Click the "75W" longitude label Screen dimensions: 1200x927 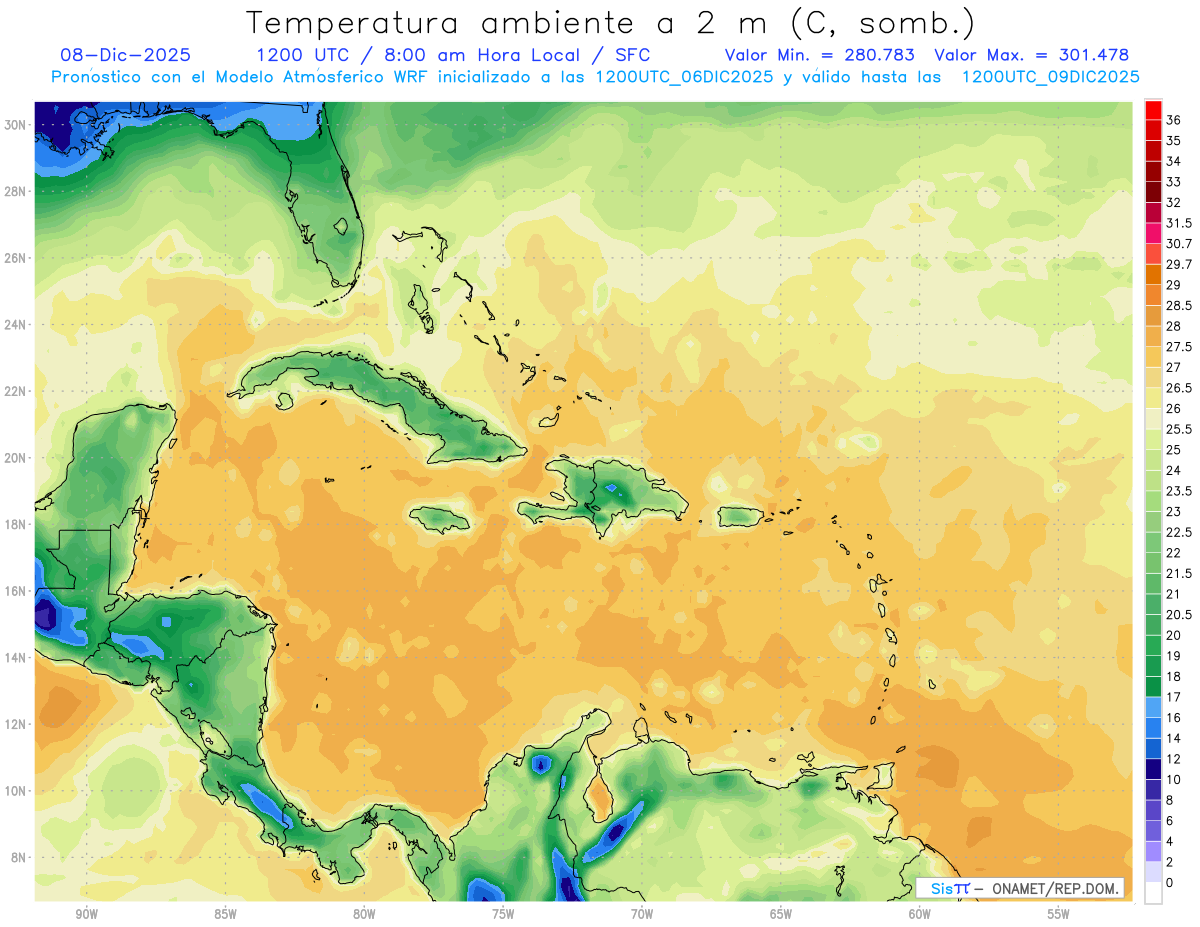[503, 914]
